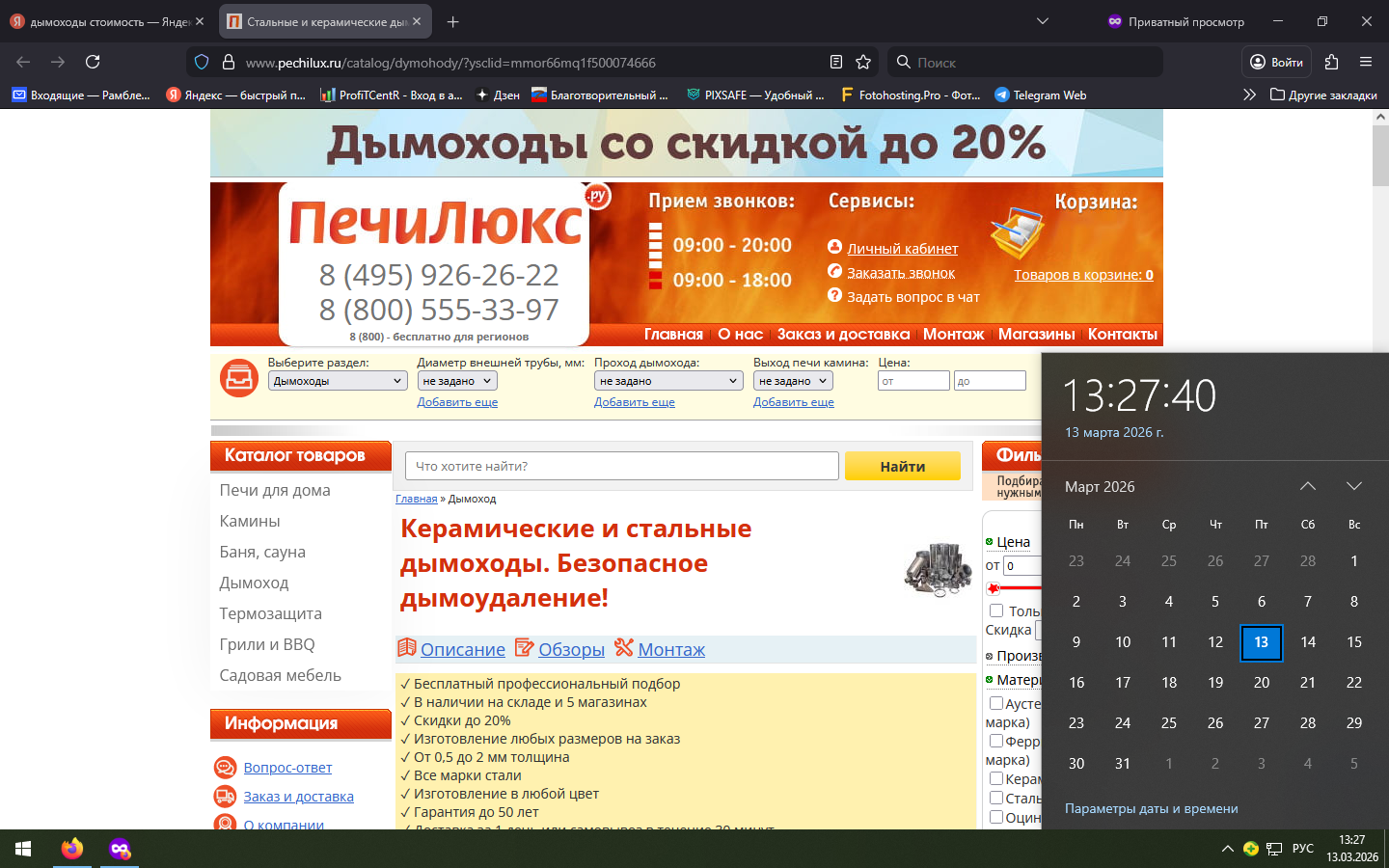Close the Стальные и керамические tab
The height and width of the screenshot is (868, 1389).
[417, 21]
